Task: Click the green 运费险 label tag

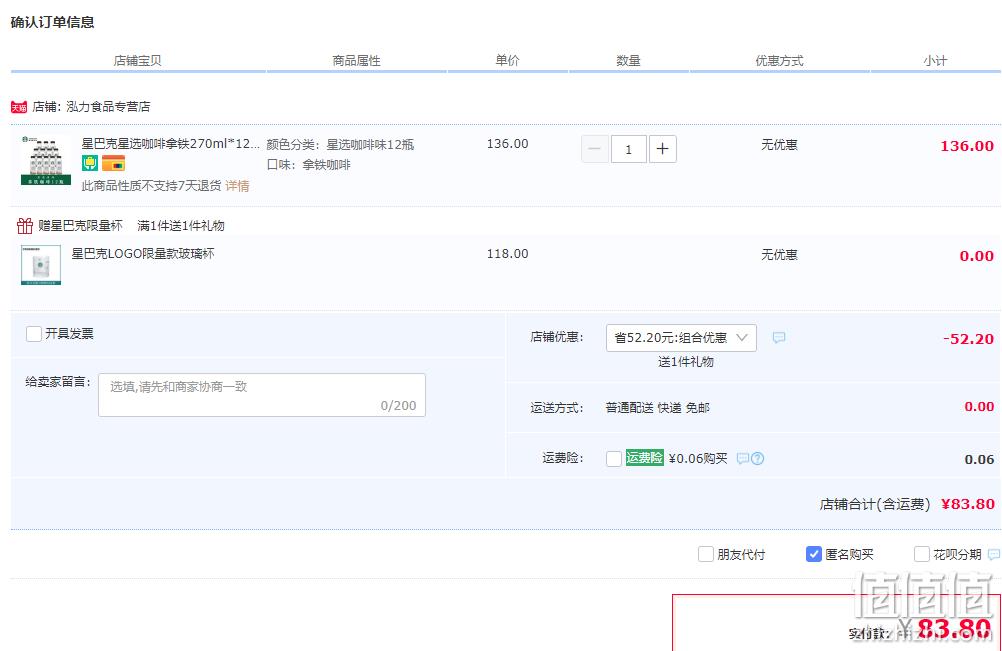Action: click(x=644, y=457)
